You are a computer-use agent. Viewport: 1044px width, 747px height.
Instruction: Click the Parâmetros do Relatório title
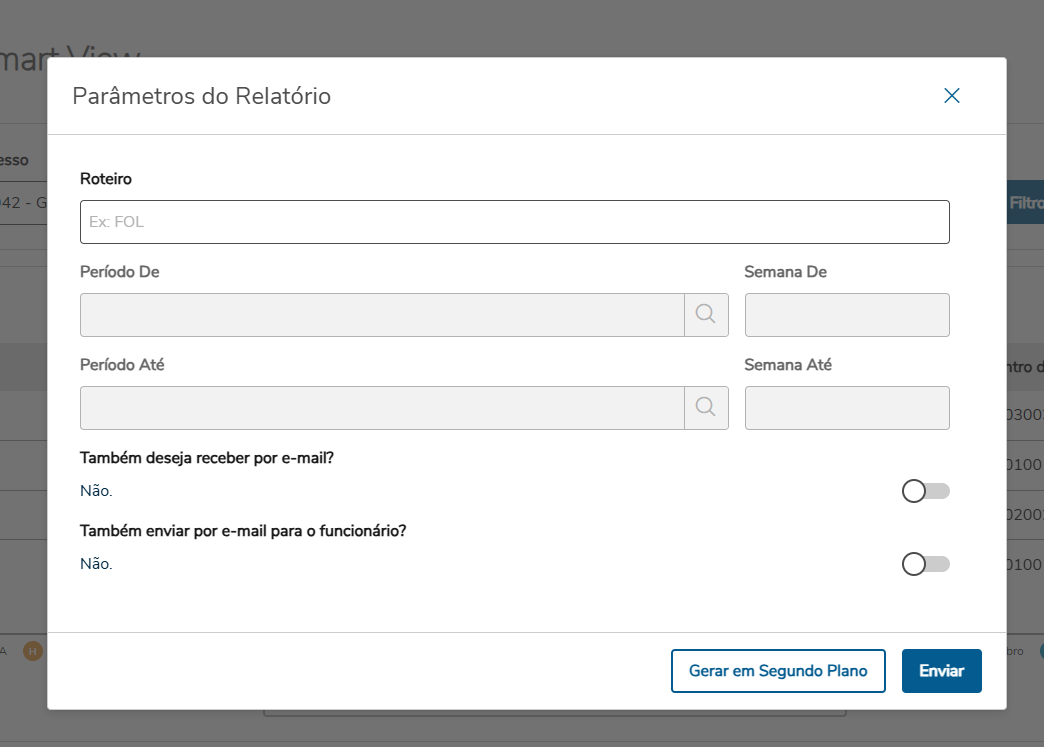[201, 96]
